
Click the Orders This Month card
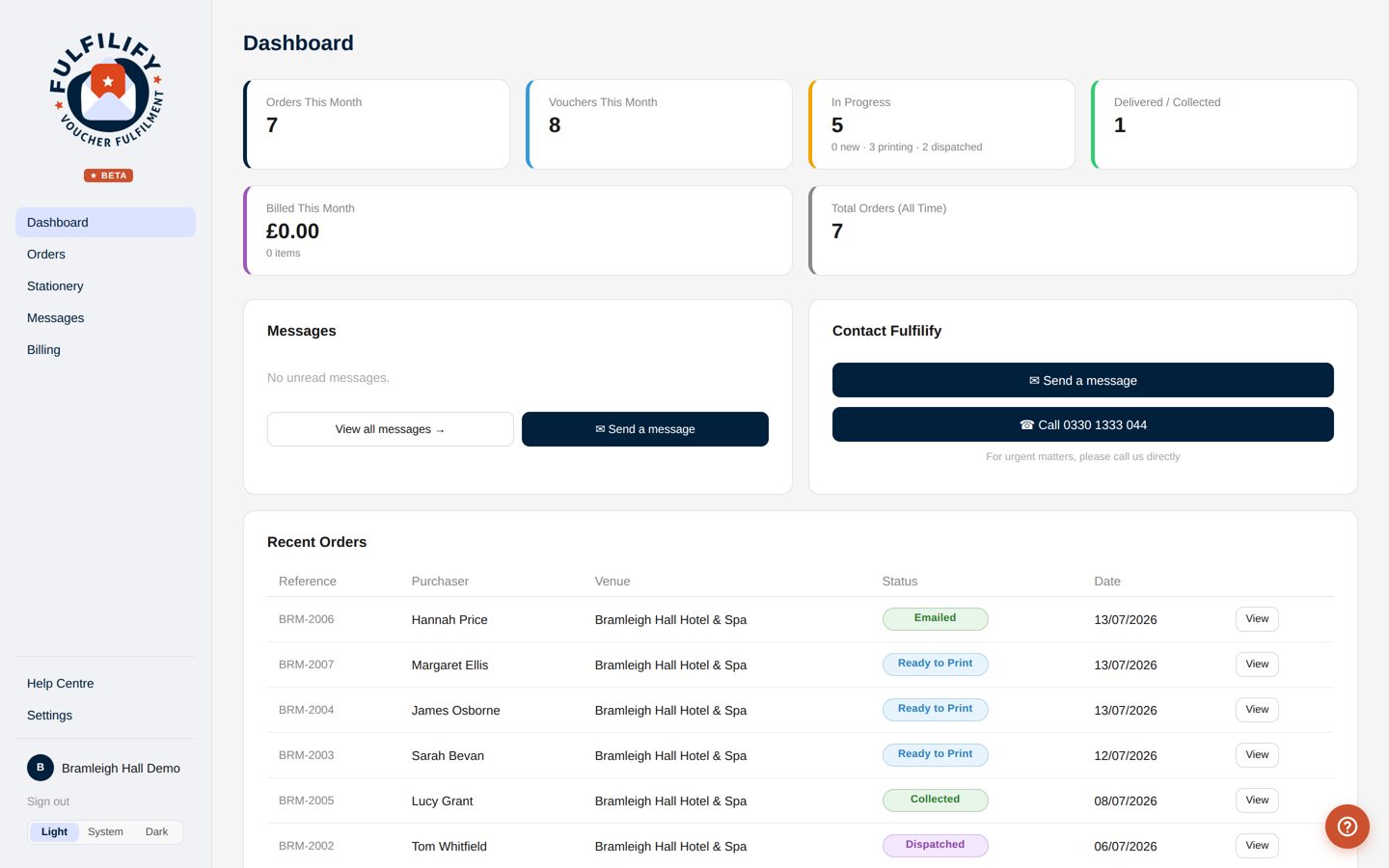point(376,124)
